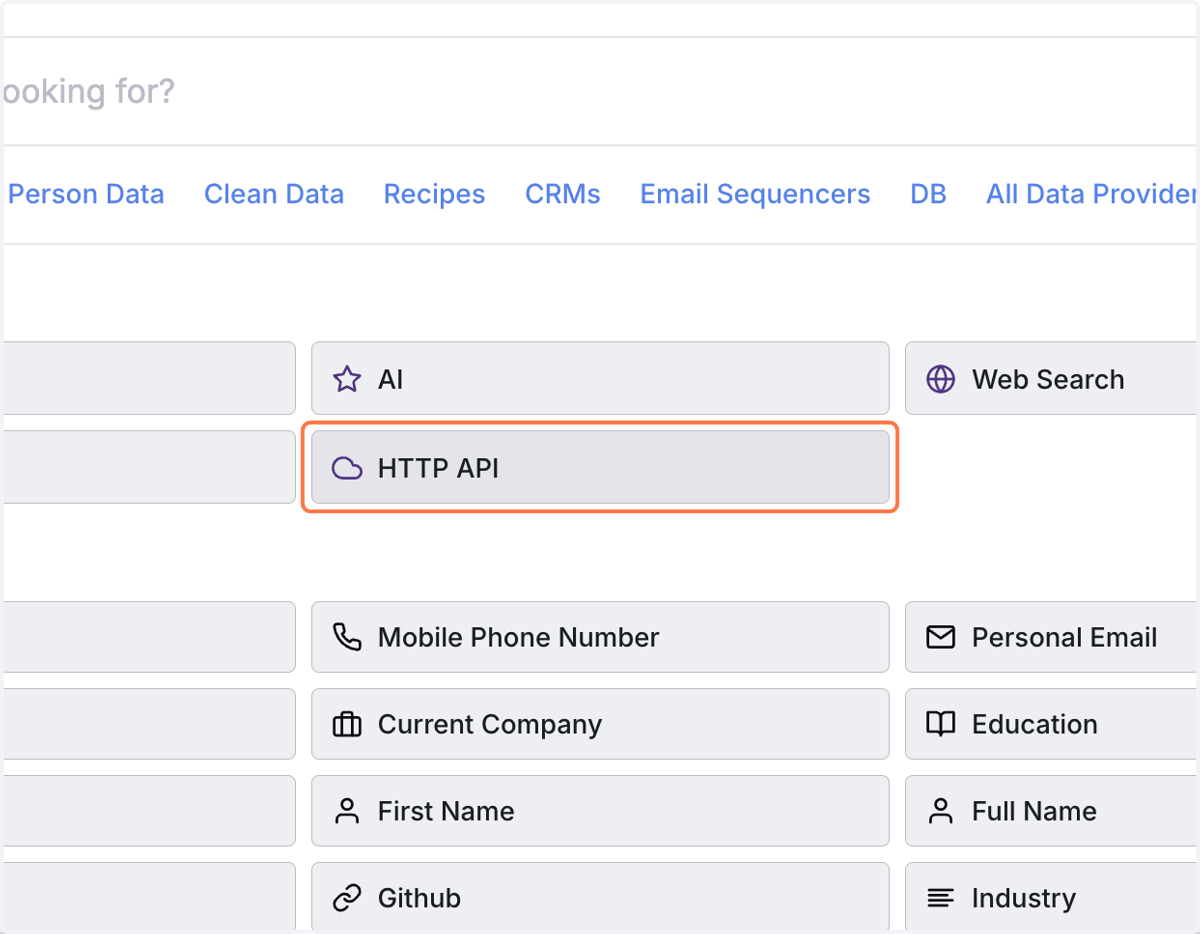
Task: Switch to the Clean Data tab
Action: 274,194
